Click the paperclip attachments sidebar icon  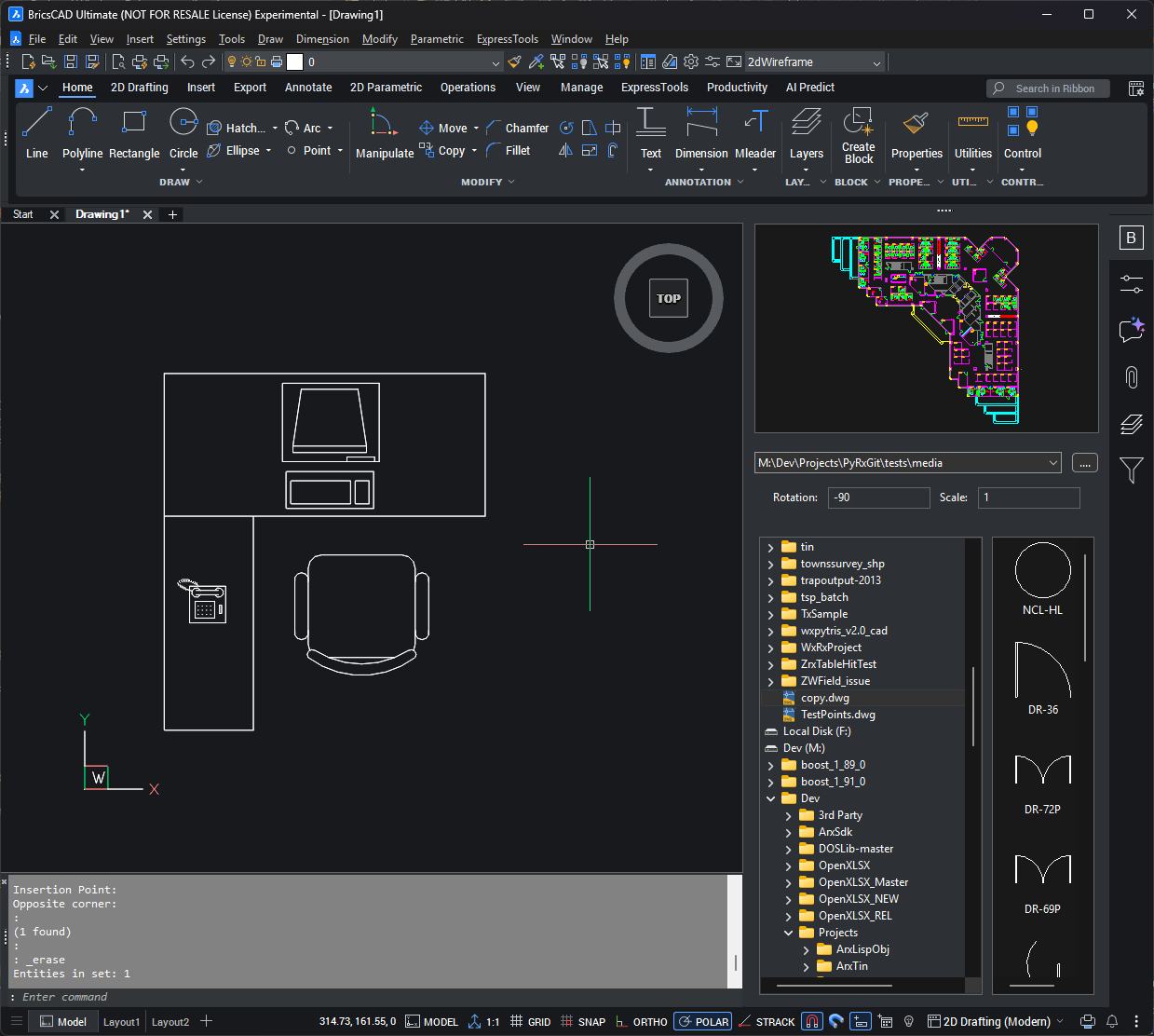[1131, 377]
